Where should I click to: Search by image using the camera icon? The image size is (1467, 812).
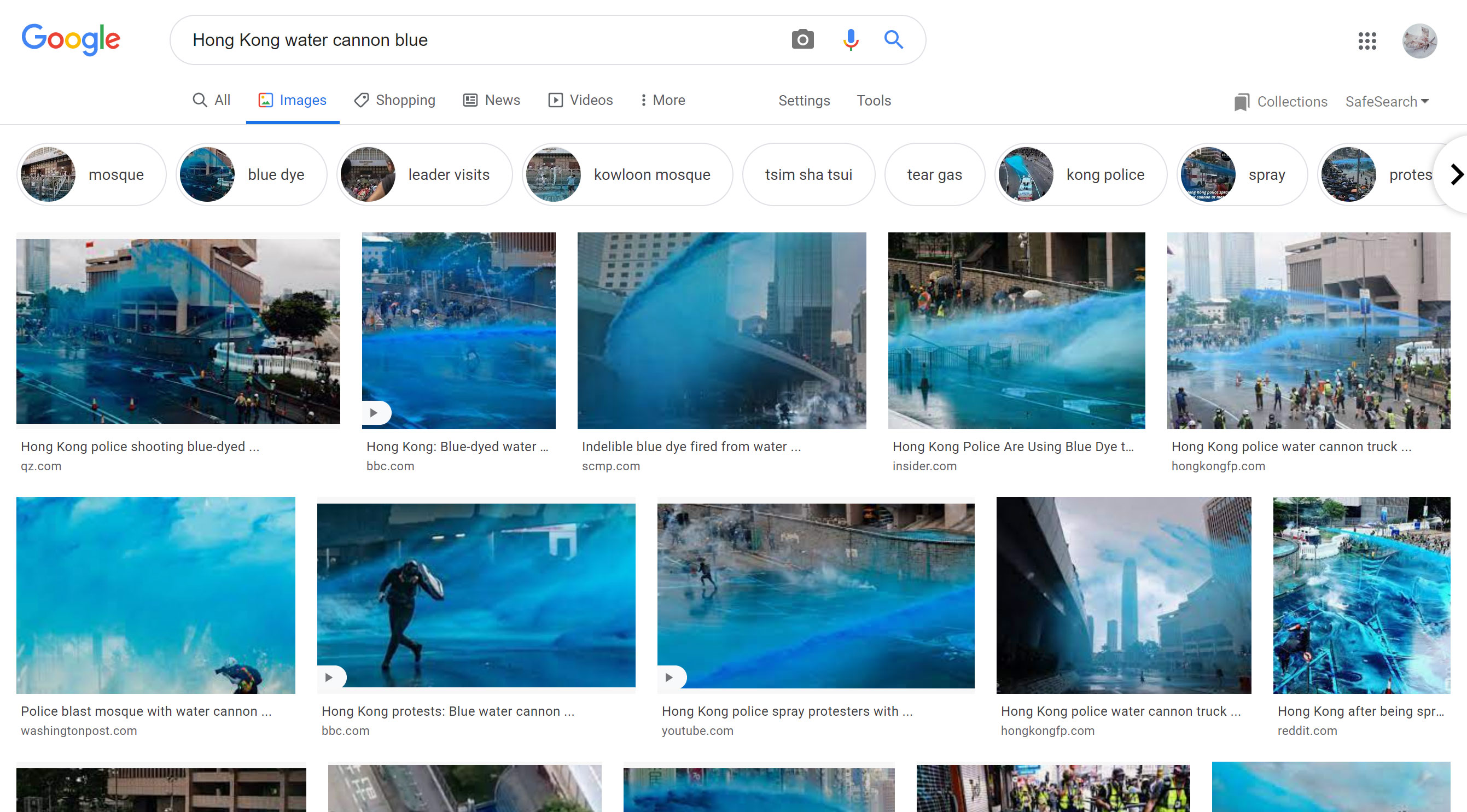click(802, 40)
